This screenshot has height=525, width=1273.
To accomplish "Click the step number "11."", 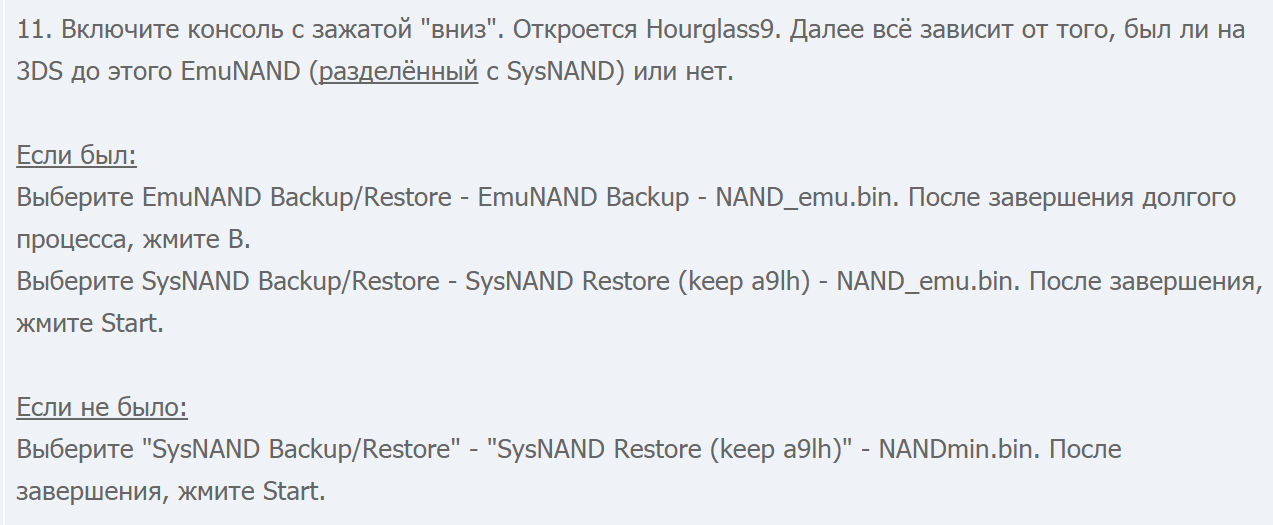I will pos(35,29).
